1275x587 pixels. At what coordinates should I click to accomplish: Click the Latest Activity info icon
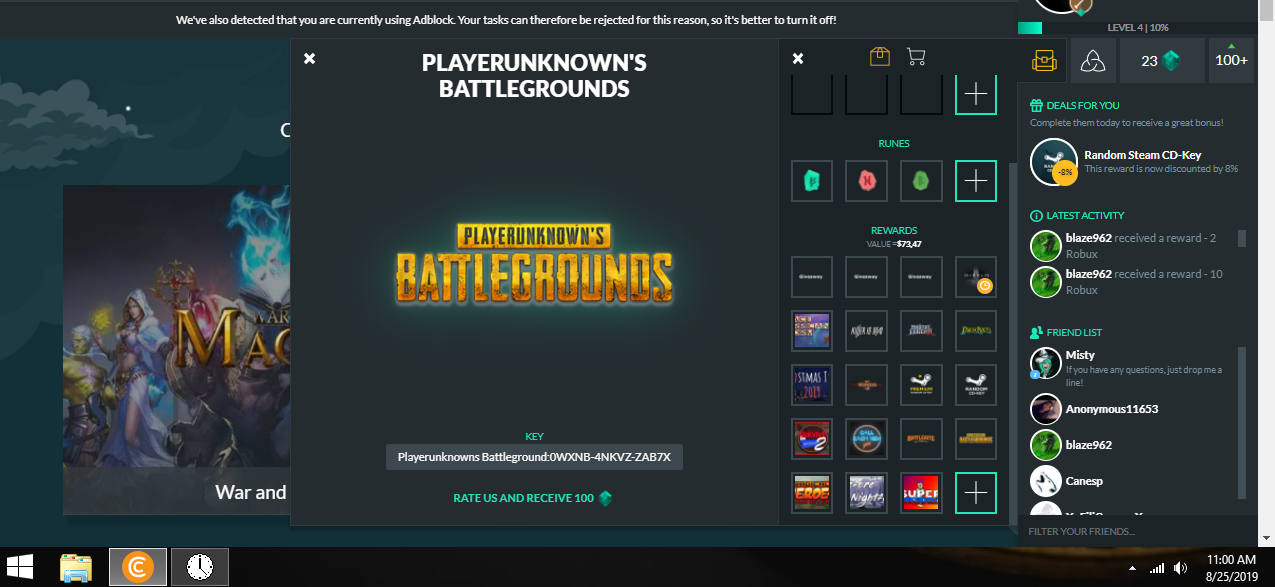(1036, 215)
